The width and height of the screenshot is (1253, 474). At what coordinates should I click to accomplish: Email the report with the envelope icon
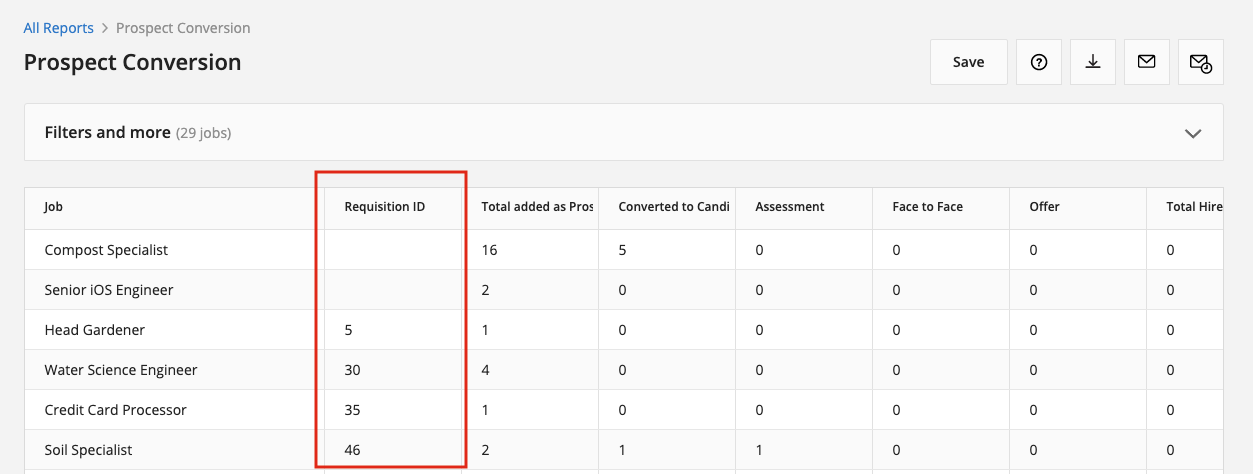point(1147,62)
